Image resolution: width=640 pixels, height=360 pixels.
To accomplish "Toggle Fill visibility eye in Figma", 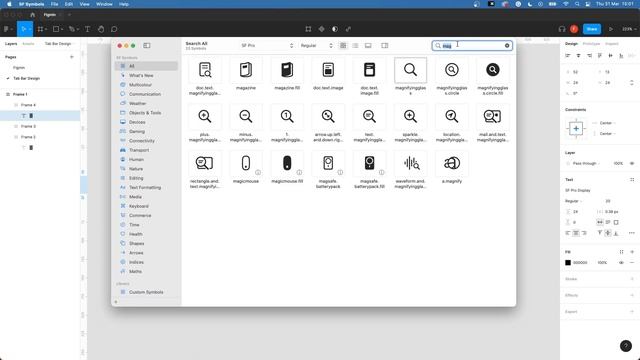I will point(621,262).
